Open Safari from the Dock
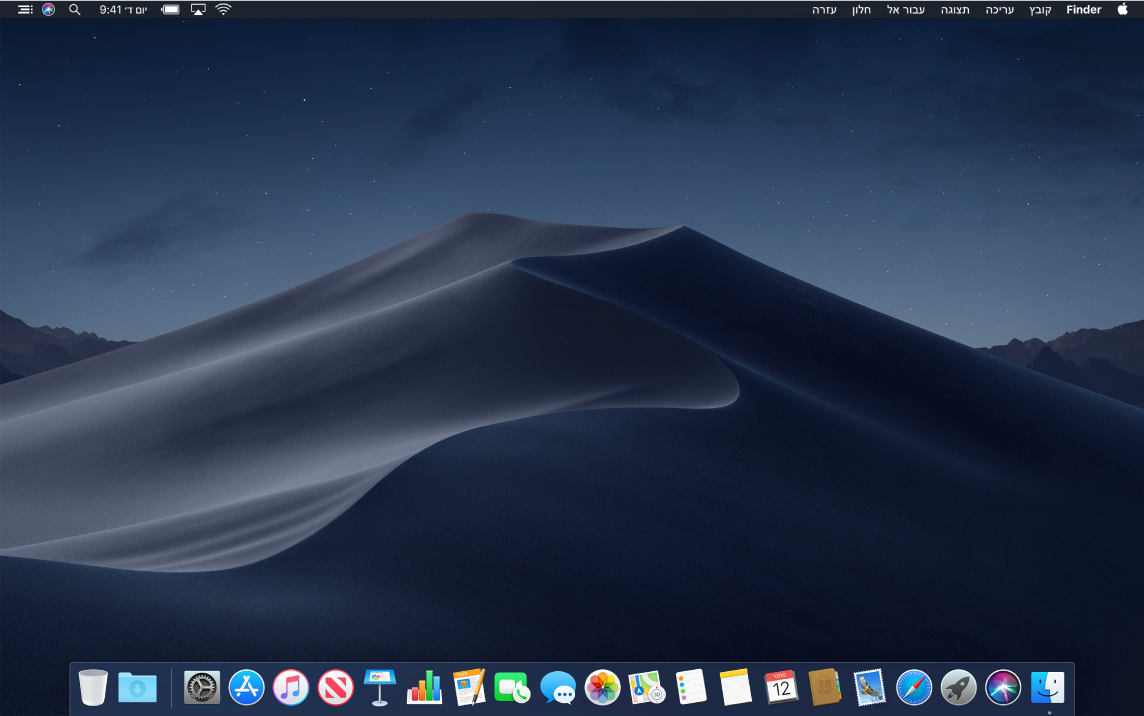 914,687
